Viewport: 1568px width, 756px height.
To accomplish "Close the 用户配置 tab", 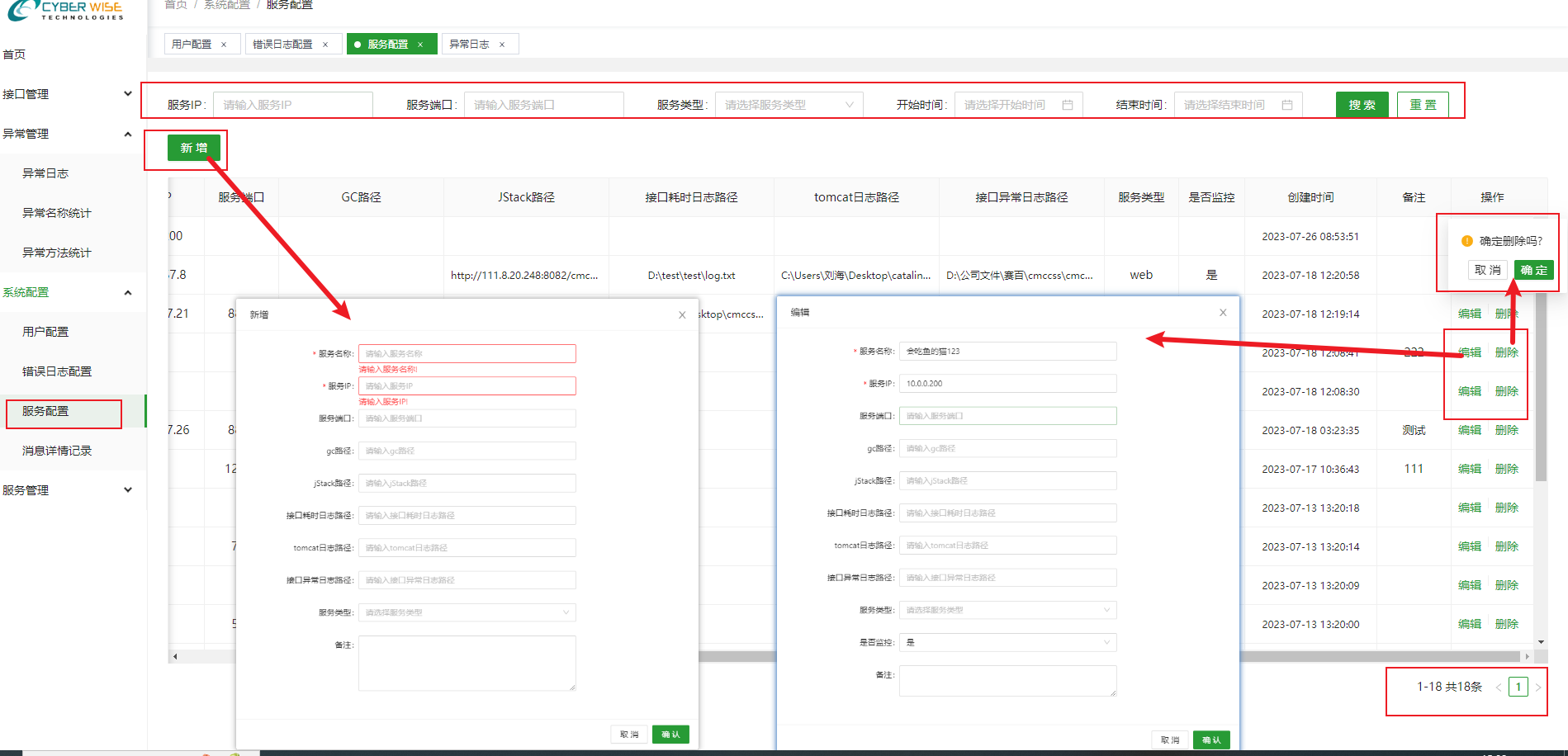I will (x=224, y=45).
